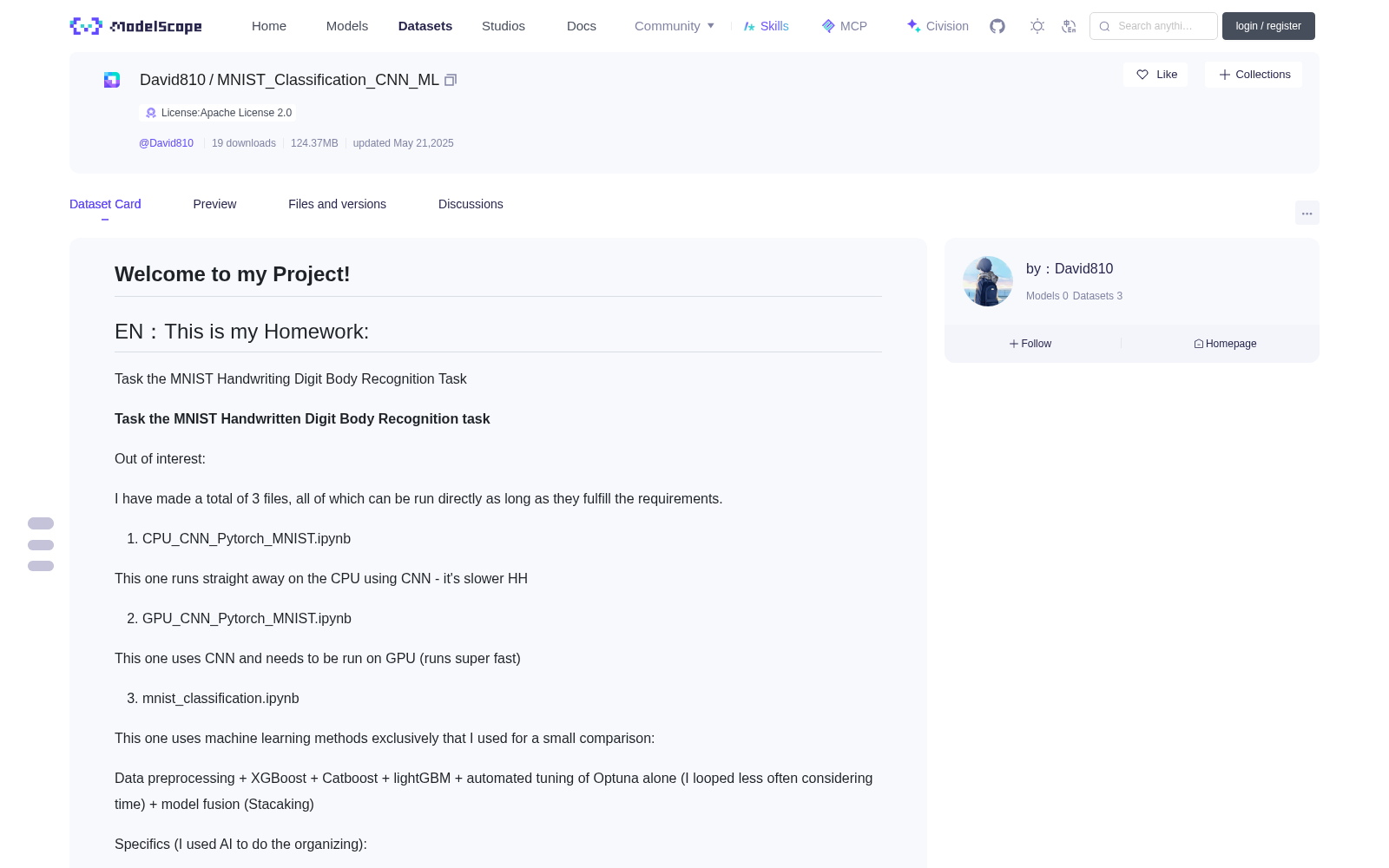The image size is (1389, 868).
Task: Open the Skills page
Action: click(x=766, y=26)
